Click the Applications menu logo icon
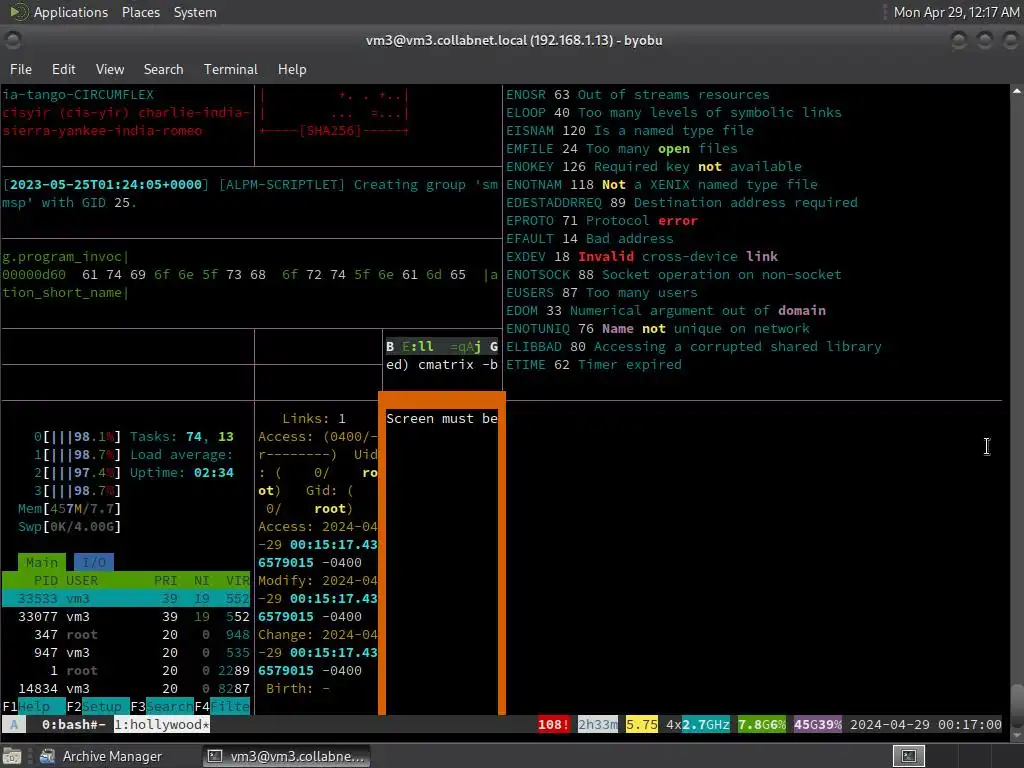 coord(18,12)
